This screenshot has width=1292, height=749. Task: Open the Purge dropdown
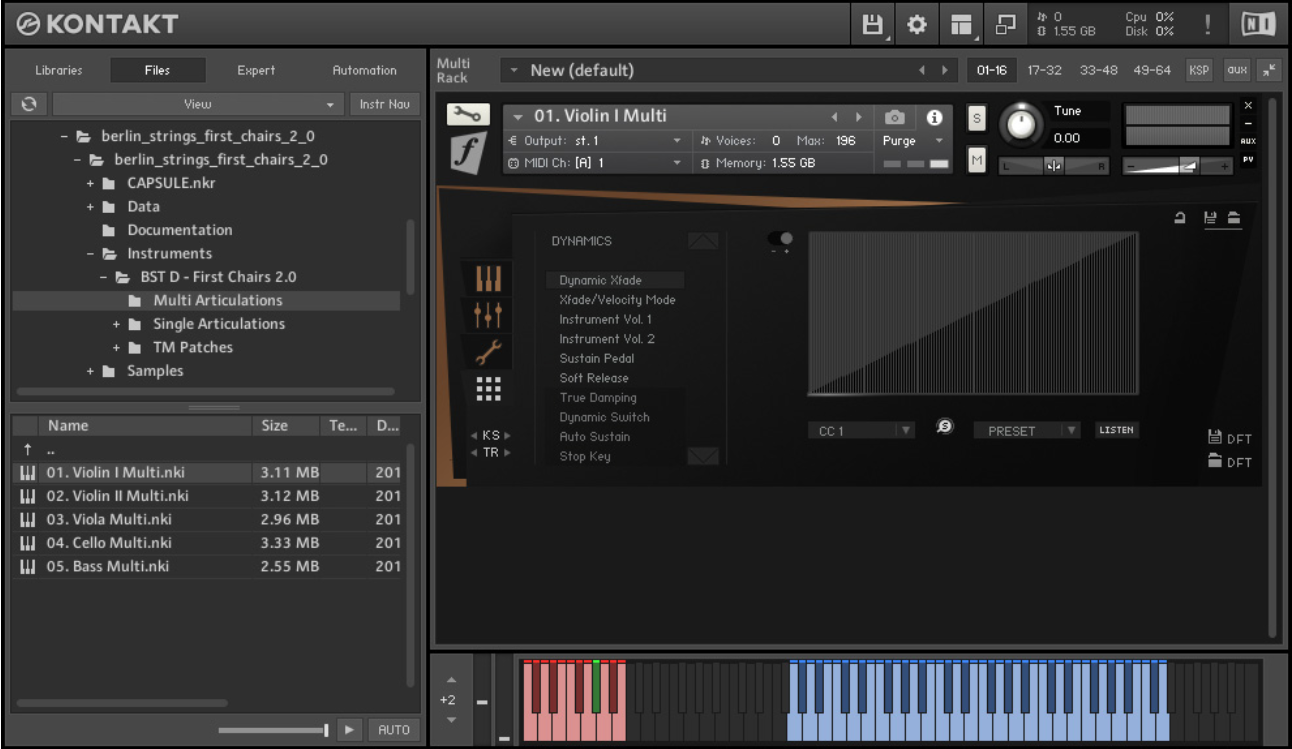pyautogui.click(x=913, y=141)
